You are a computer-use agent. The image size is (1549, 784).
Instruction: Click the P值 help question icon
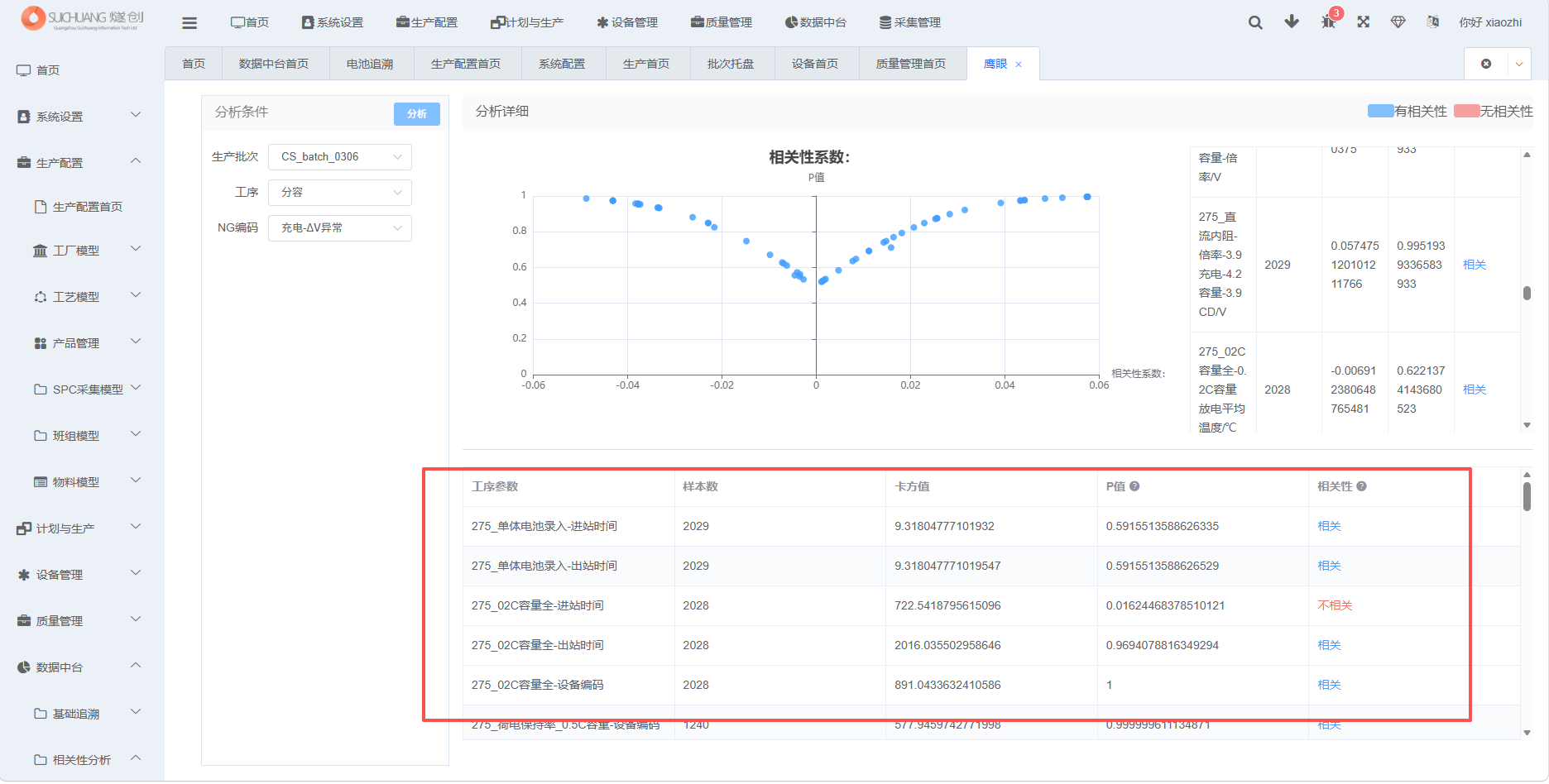pyautogui.click(x=1134, y=486)
